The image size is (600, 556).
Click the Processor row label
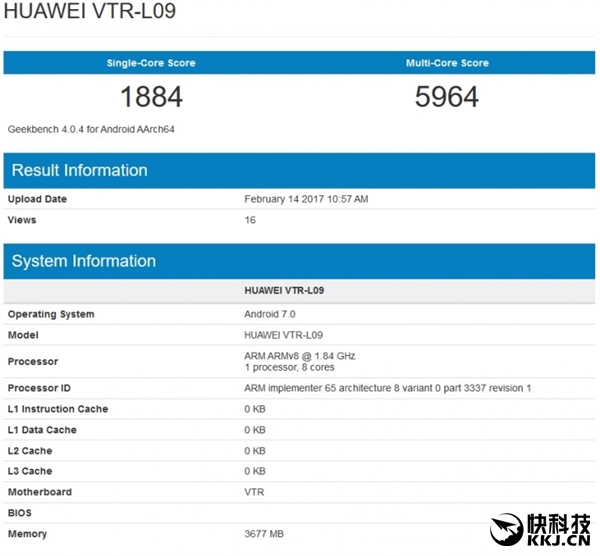[x=33, y=362]
